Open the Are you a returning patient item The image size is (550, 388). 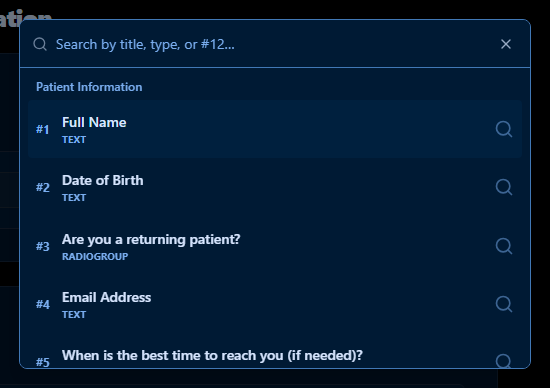pyautogui.click(x=275, y=246)
